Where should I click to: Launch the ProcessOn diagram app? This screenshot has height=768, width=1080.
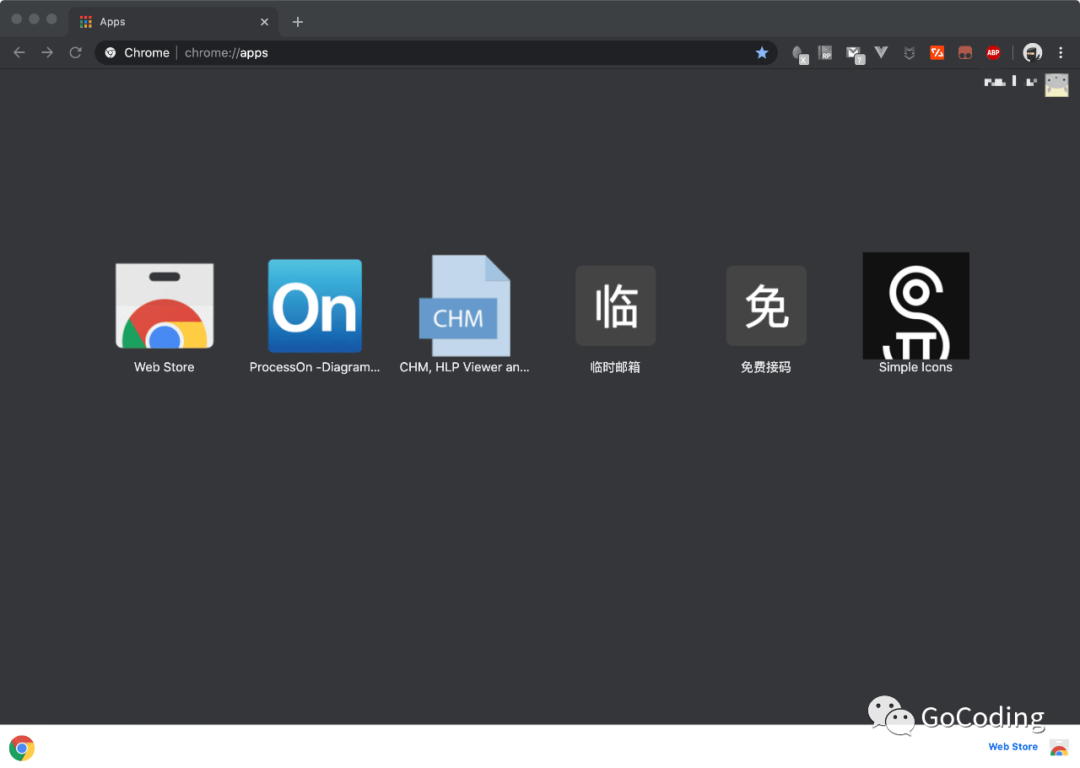pos(314,317)
